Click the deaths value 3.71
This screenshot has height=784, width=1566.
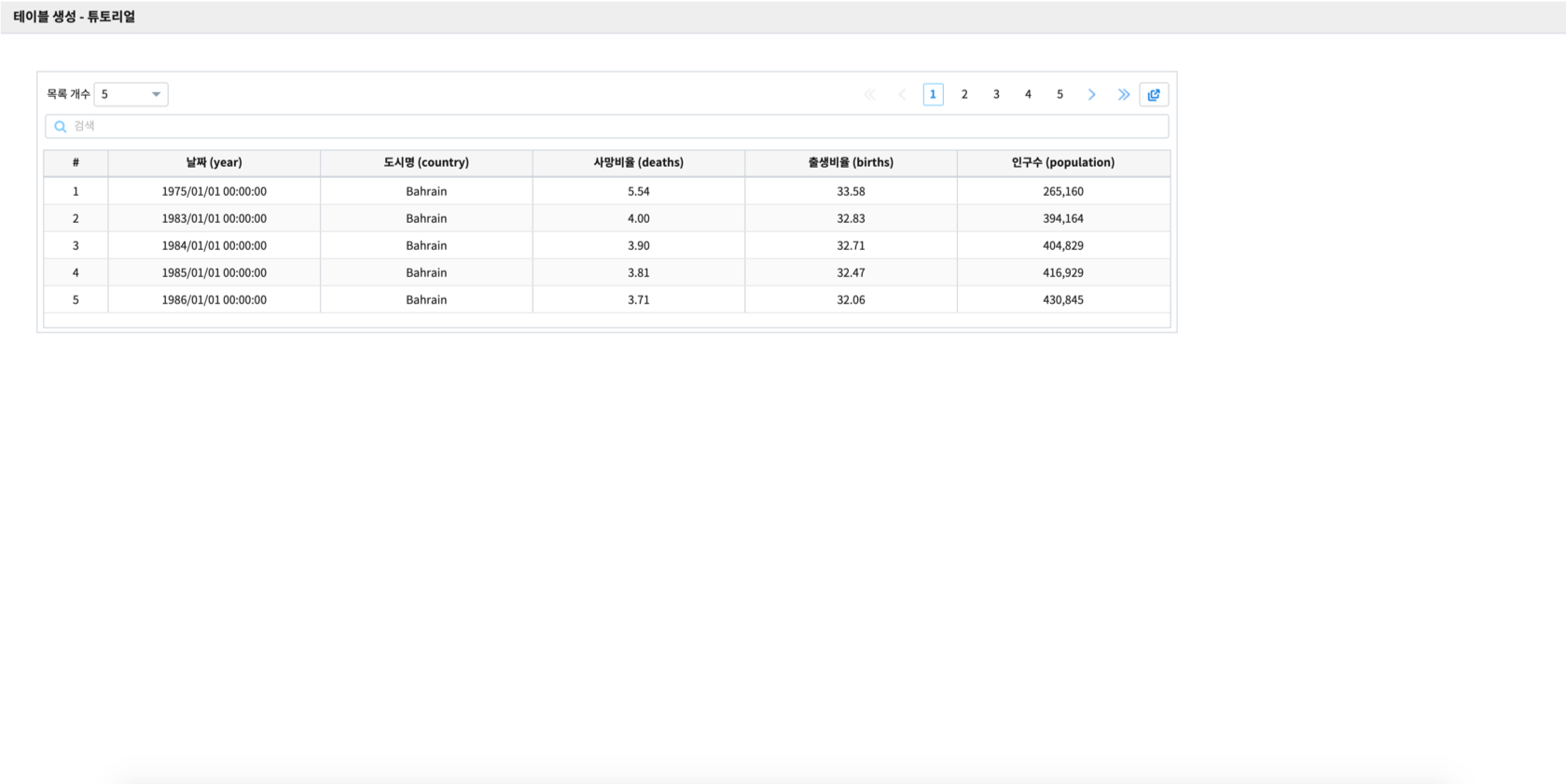(639, 299)
